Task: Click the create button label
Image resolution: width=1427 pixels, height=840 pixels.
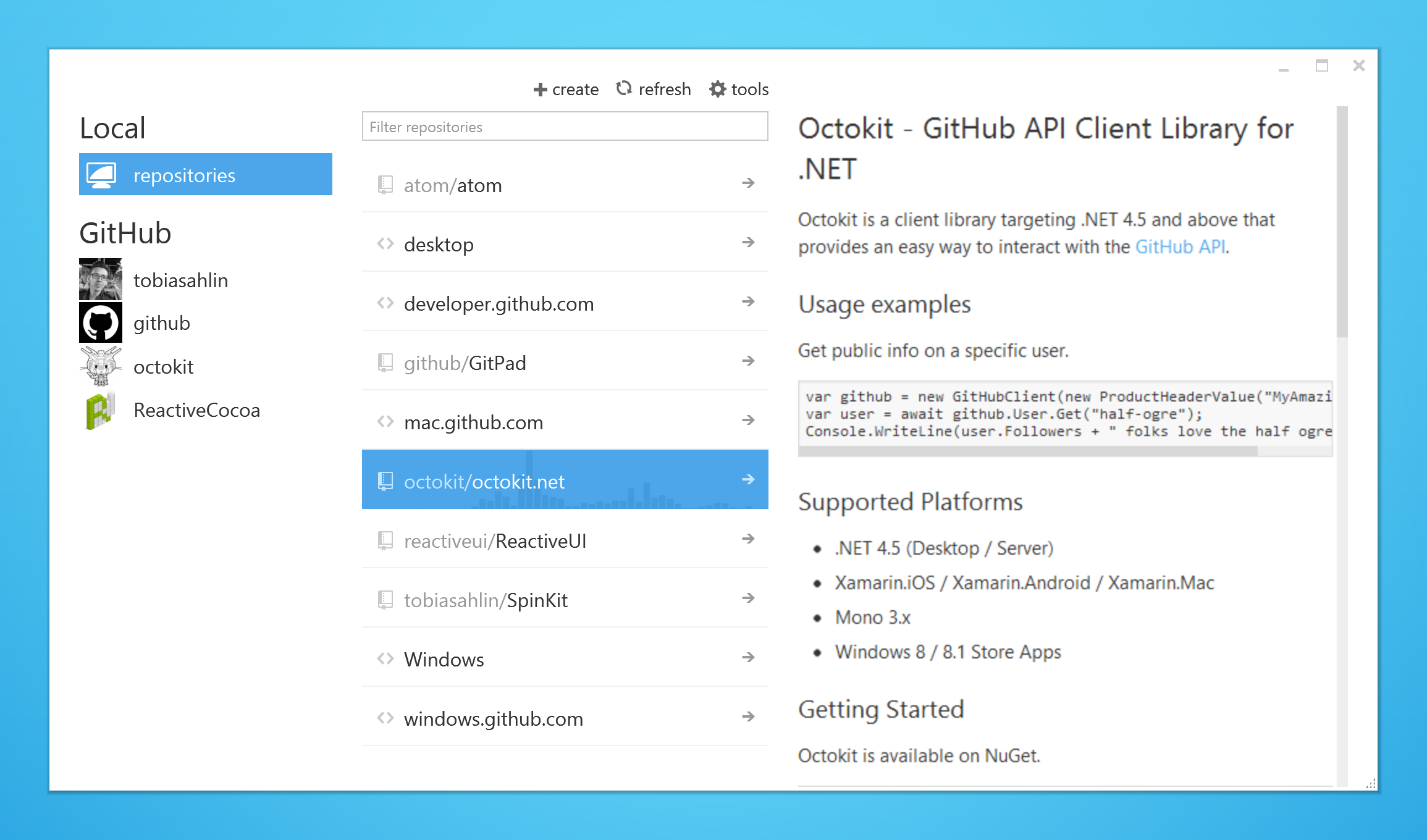Action: pos(575,90)
